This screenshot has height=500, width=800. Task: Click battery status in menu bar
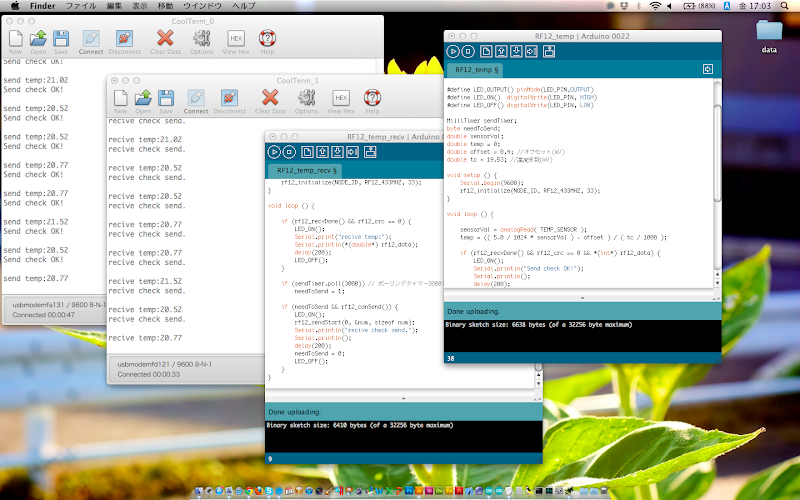699,6
